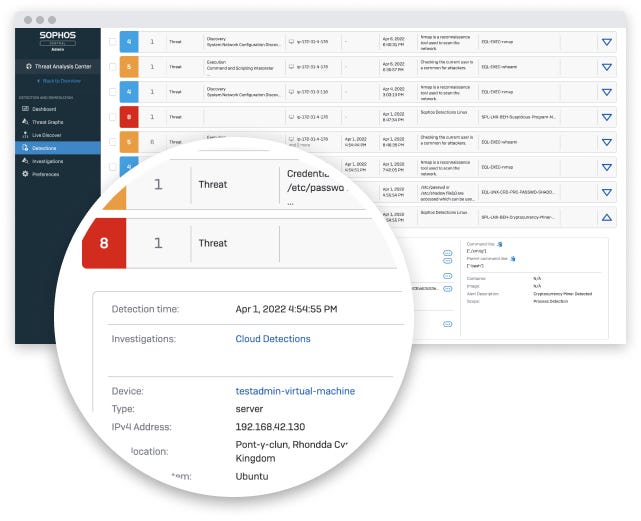641x521 pixels.
Task: Click the red severity 8 badge in magnified view
Action: (x=104, y=243)
